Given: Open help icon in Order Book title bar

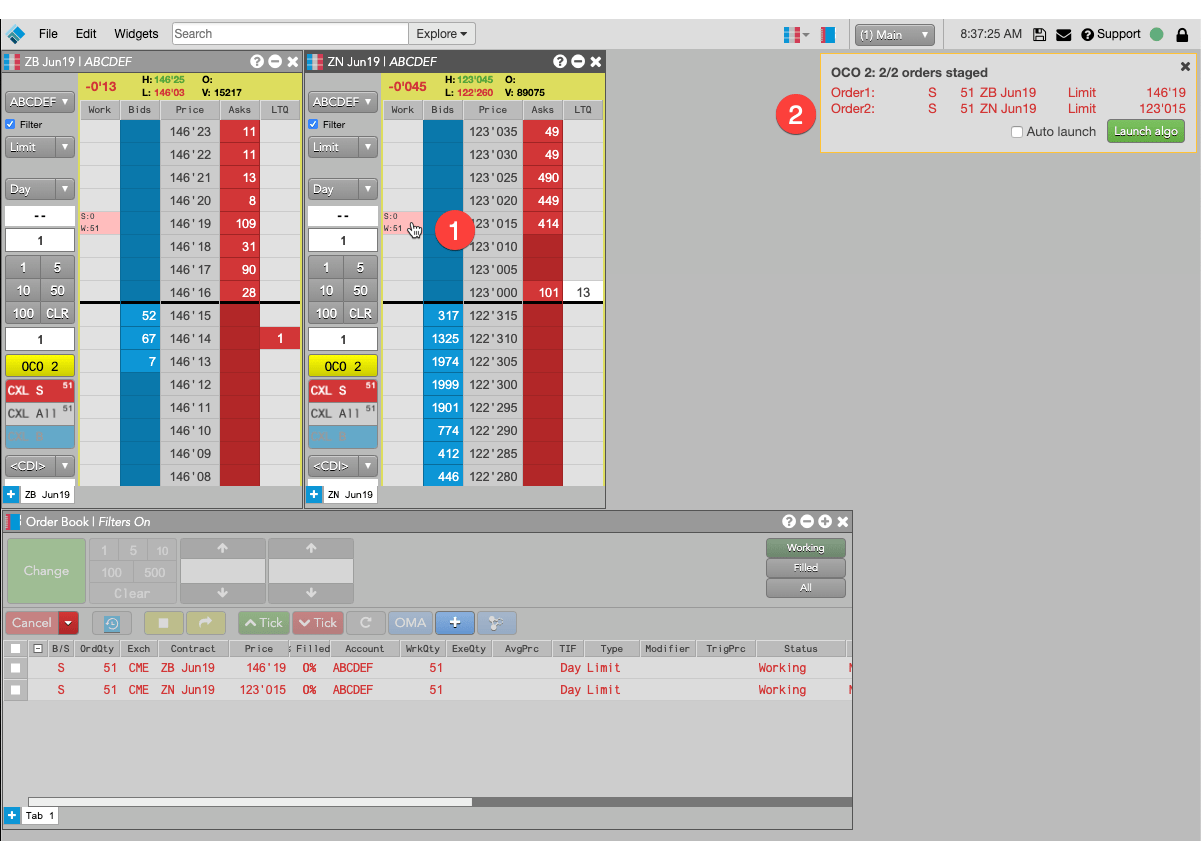Looking at the screenshot, I should coord(789,521).
